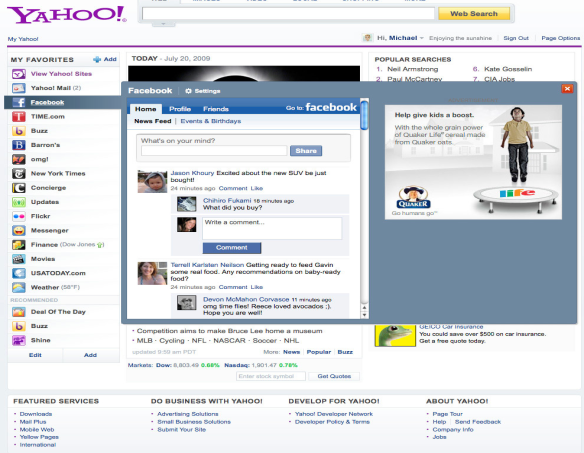Click Yahoo! Developer Network link
The image size is (584, 453).
coord(334,414)
